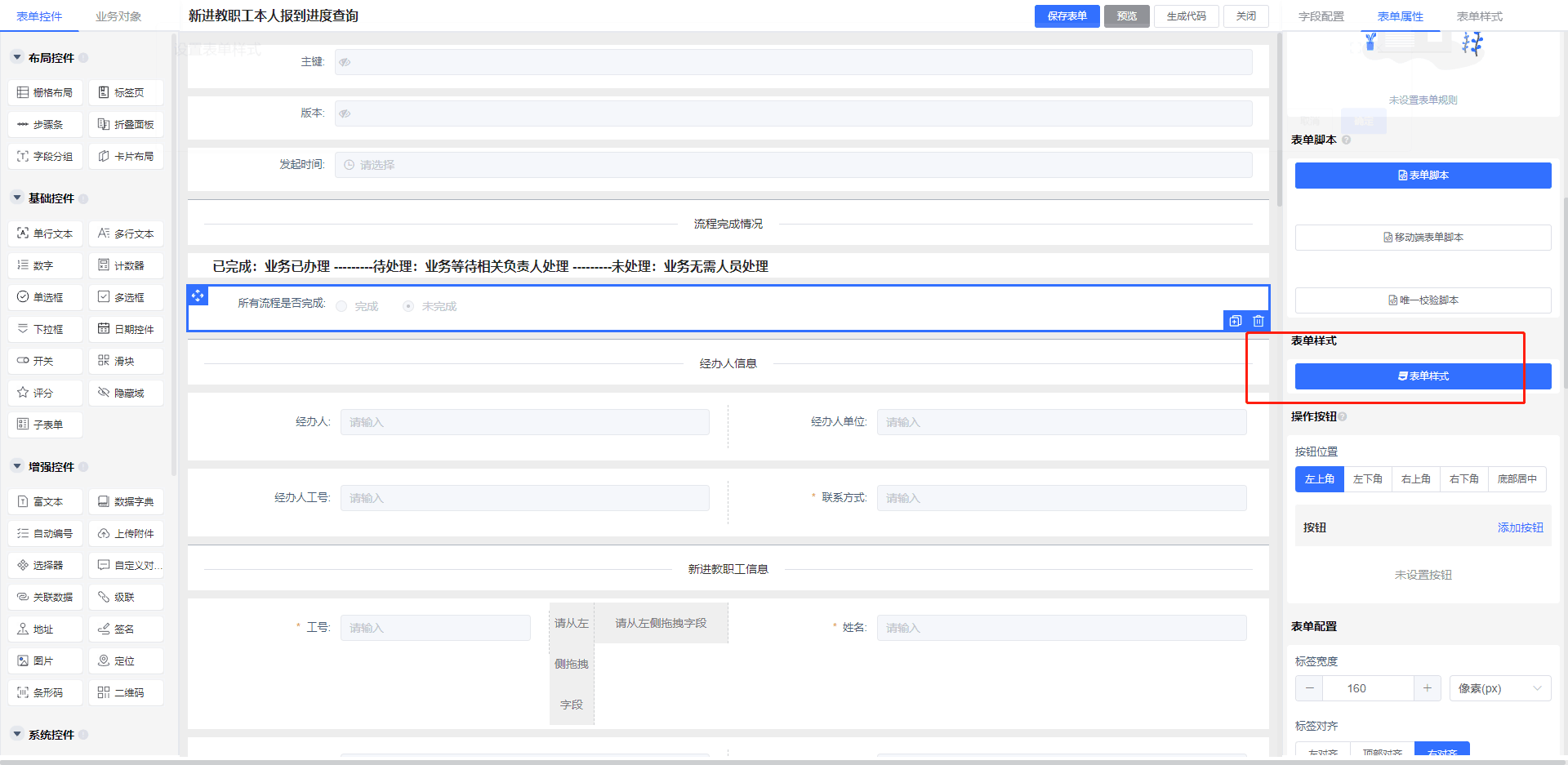Click the 添加按钮 link
This screenshot has width=1568, height=765.
click(1520, 527)
